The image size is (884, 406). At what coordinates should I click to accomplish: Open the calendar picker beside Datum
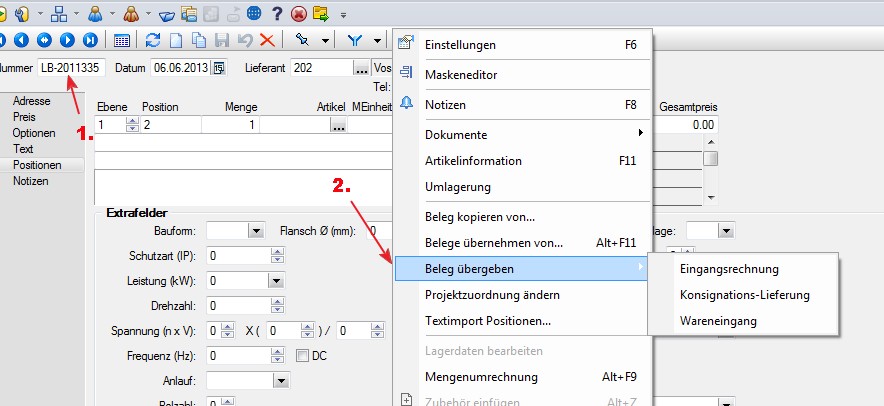coord(219,68)
